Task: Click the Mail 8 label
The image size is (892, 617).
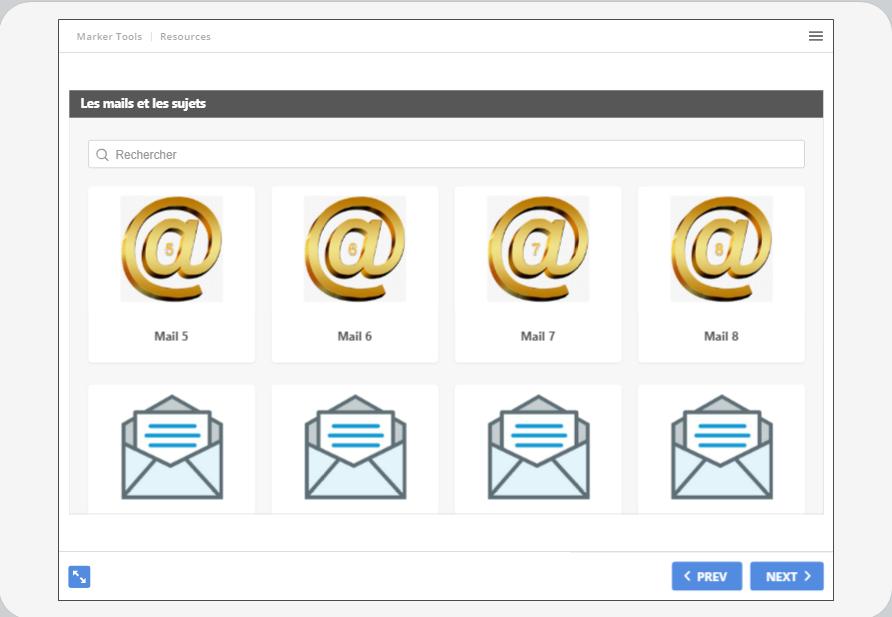Action: pos(721,336)
